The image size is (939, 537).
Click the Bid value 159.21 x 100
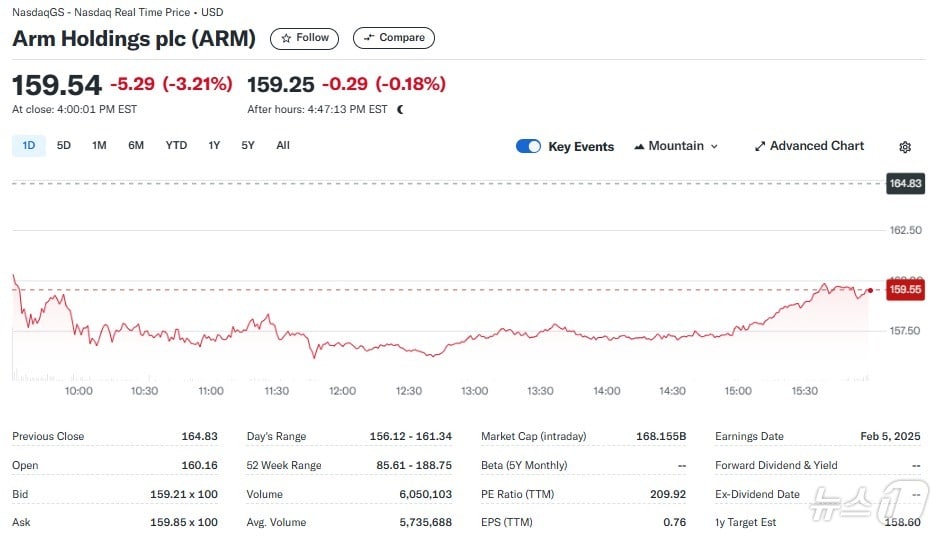(184, 494)
